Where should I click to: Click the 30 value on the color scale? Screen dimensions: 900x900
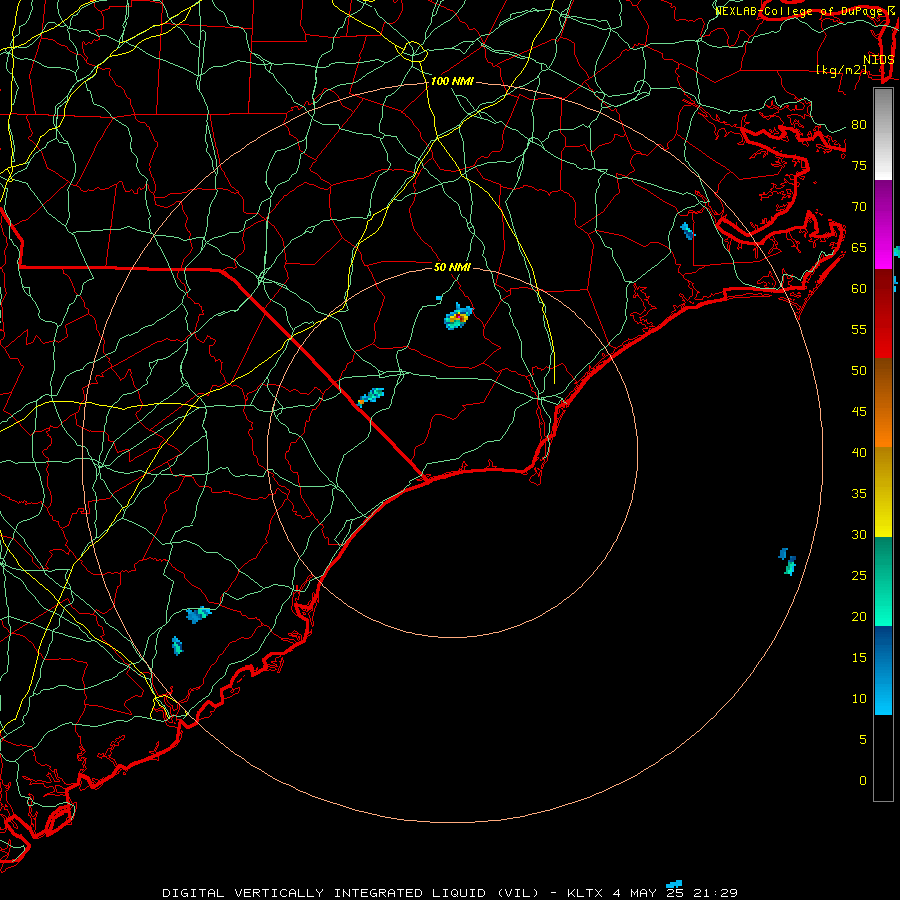[x=859, y=534]
